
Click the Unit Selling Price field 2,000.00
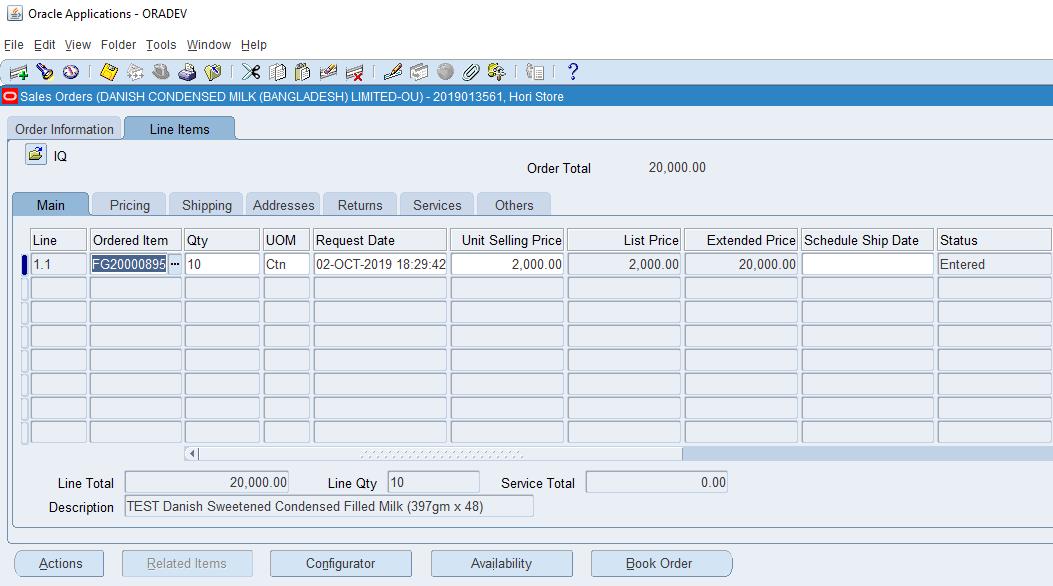[507, 264]
